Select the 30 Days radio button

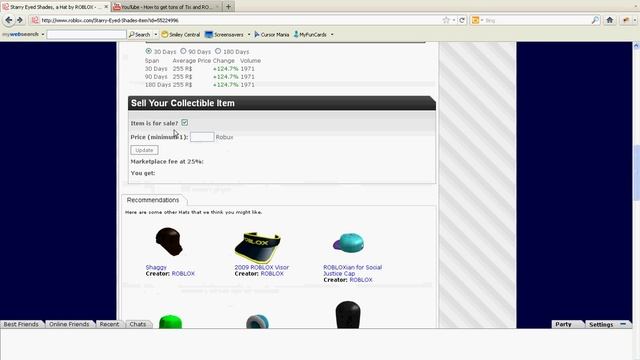149,51
